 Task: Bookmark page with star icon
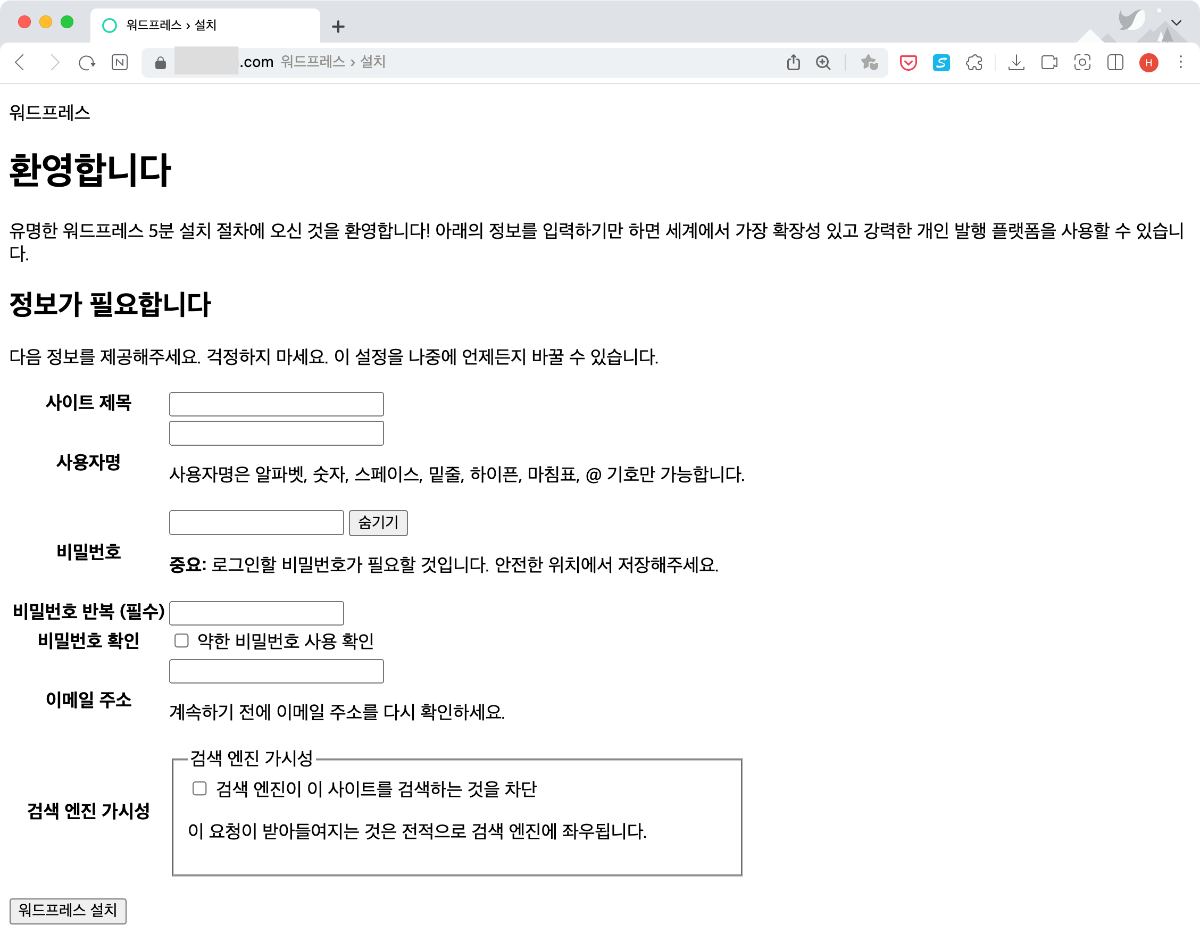(x=869, y=62)
